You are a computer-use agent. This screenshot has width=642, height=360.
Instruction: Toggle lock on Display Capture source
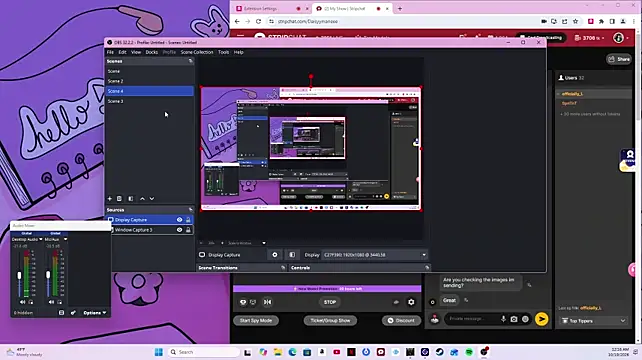pyautogui.click(x=188, y=220)
